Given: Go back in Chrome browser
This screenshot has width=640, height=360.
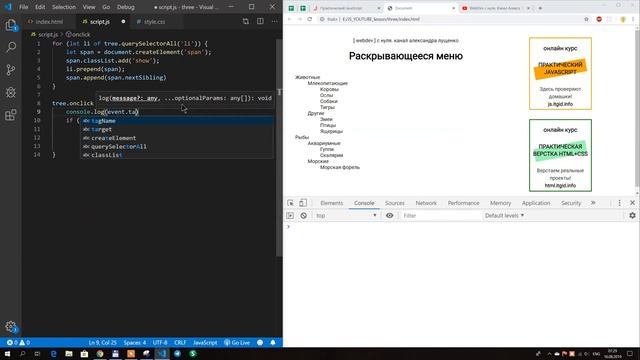Looking at the screenshot, I should [x=289, y=19].
